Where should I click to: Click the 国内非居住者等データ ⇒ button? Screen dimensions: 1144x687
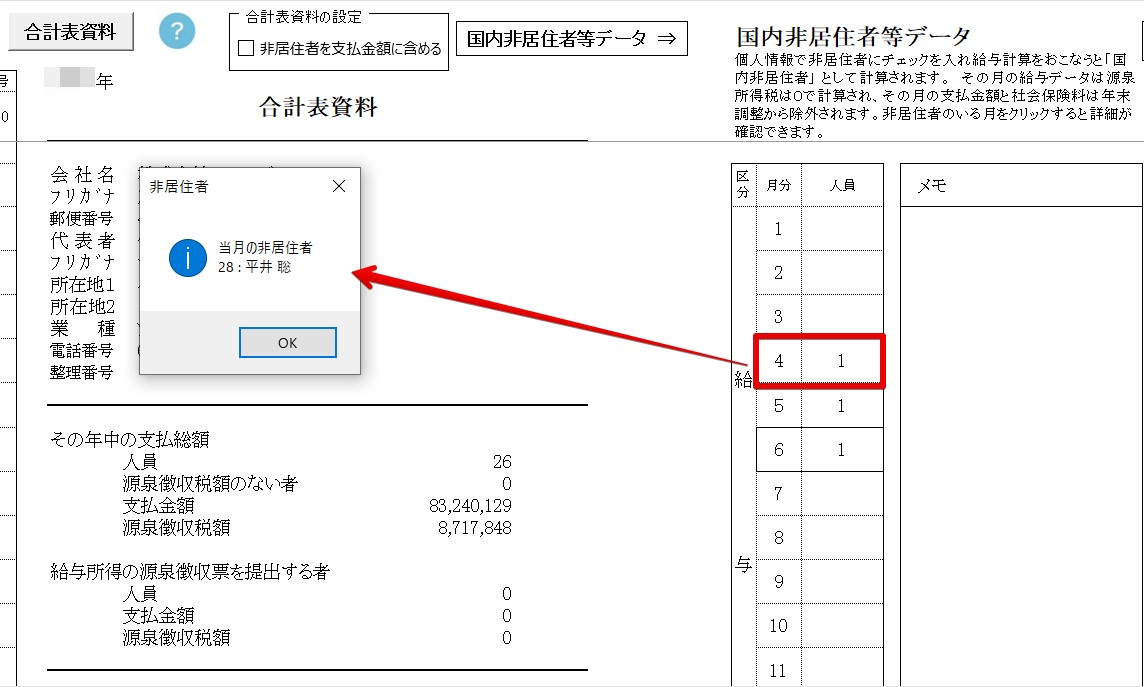[572, 39]
